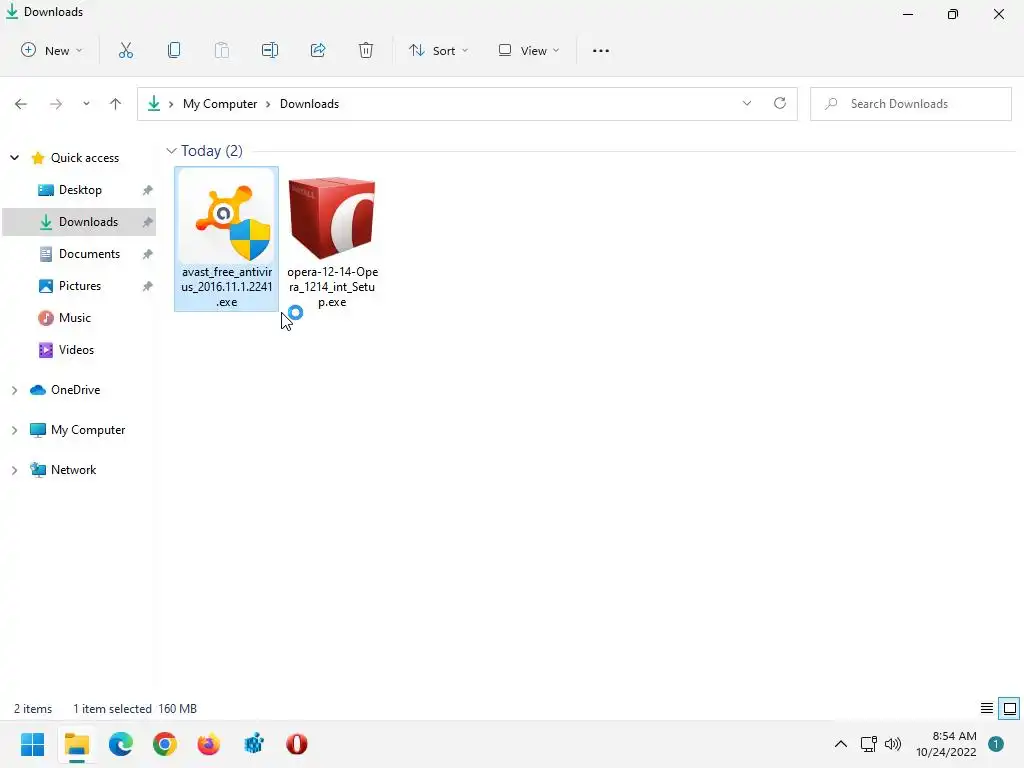Collapse the Today group
The width and height of the screenshot is (1024, 768).
[171, 151]
